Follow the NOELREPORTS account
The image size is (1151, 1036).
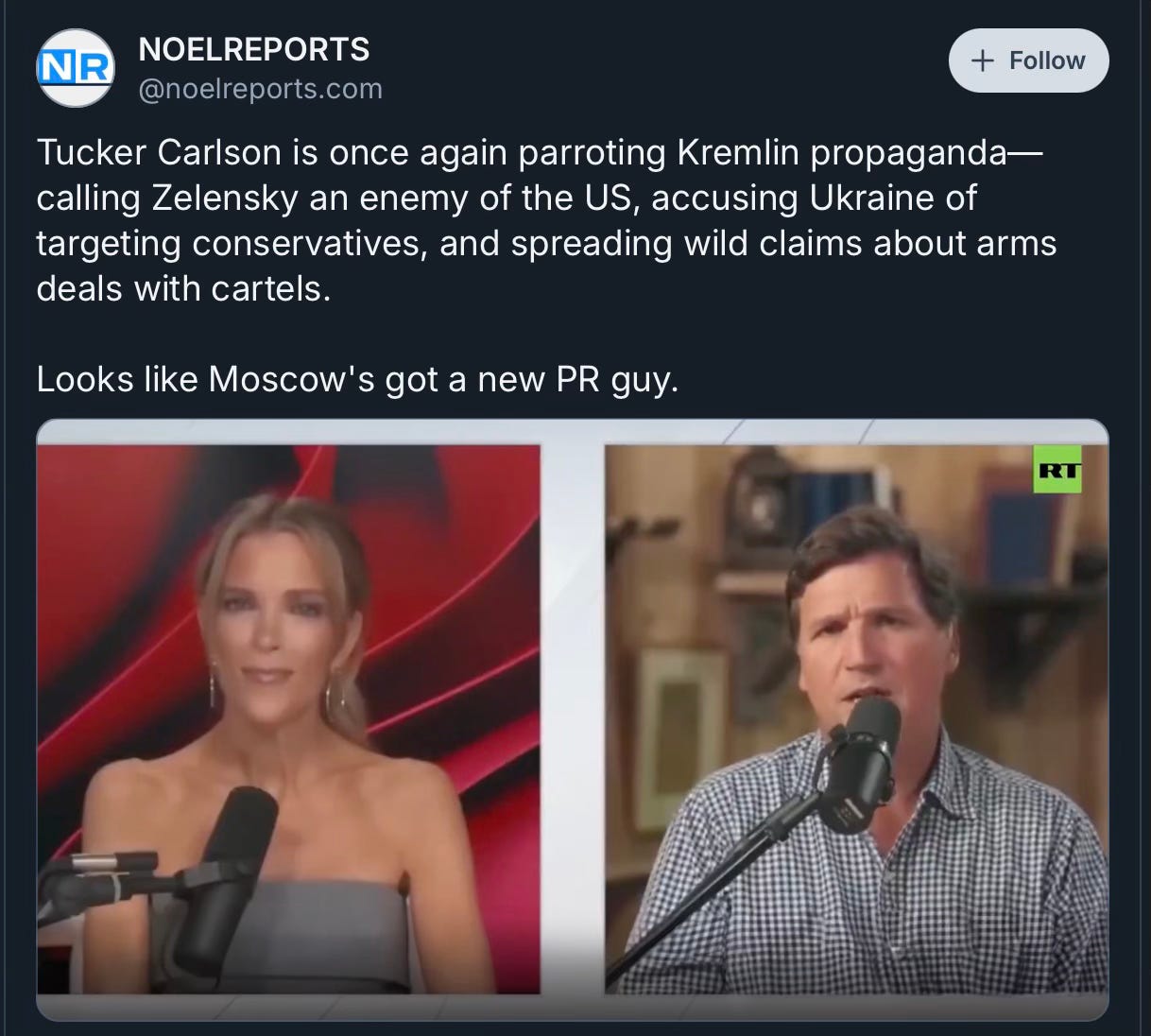(1028, 60)
